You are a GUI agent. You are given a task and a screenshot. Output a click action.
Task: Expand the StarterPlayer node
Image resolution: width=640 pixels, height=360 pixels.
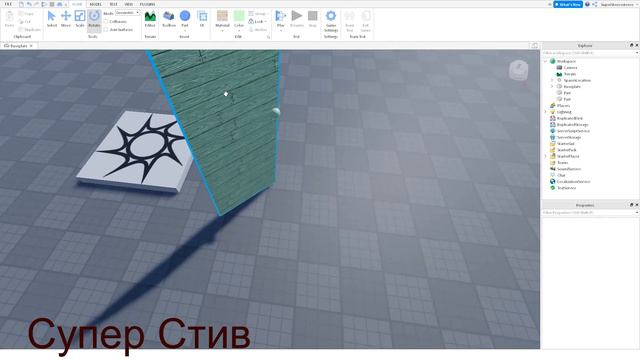[545, 156]
